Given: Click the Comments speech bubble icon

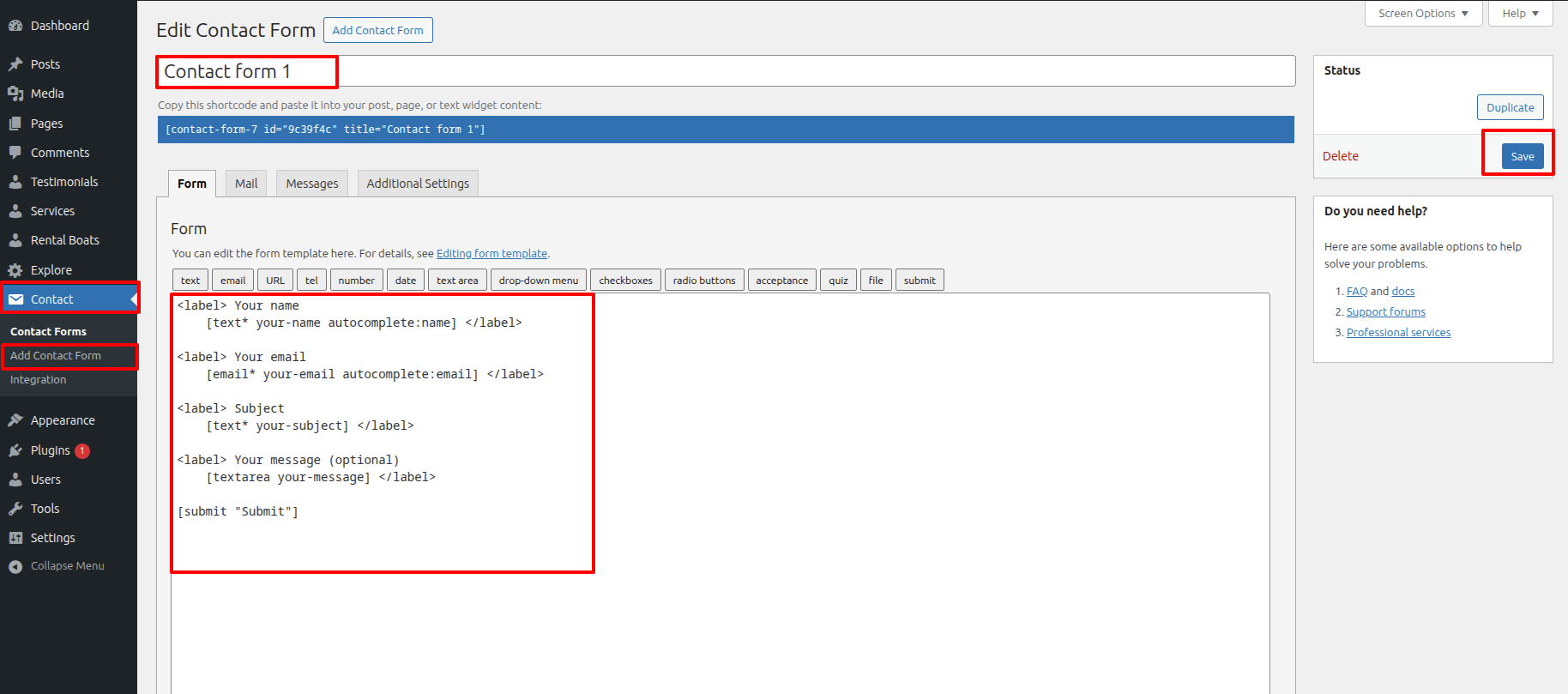Looking at the screenshot, I should tap(15, 153).
